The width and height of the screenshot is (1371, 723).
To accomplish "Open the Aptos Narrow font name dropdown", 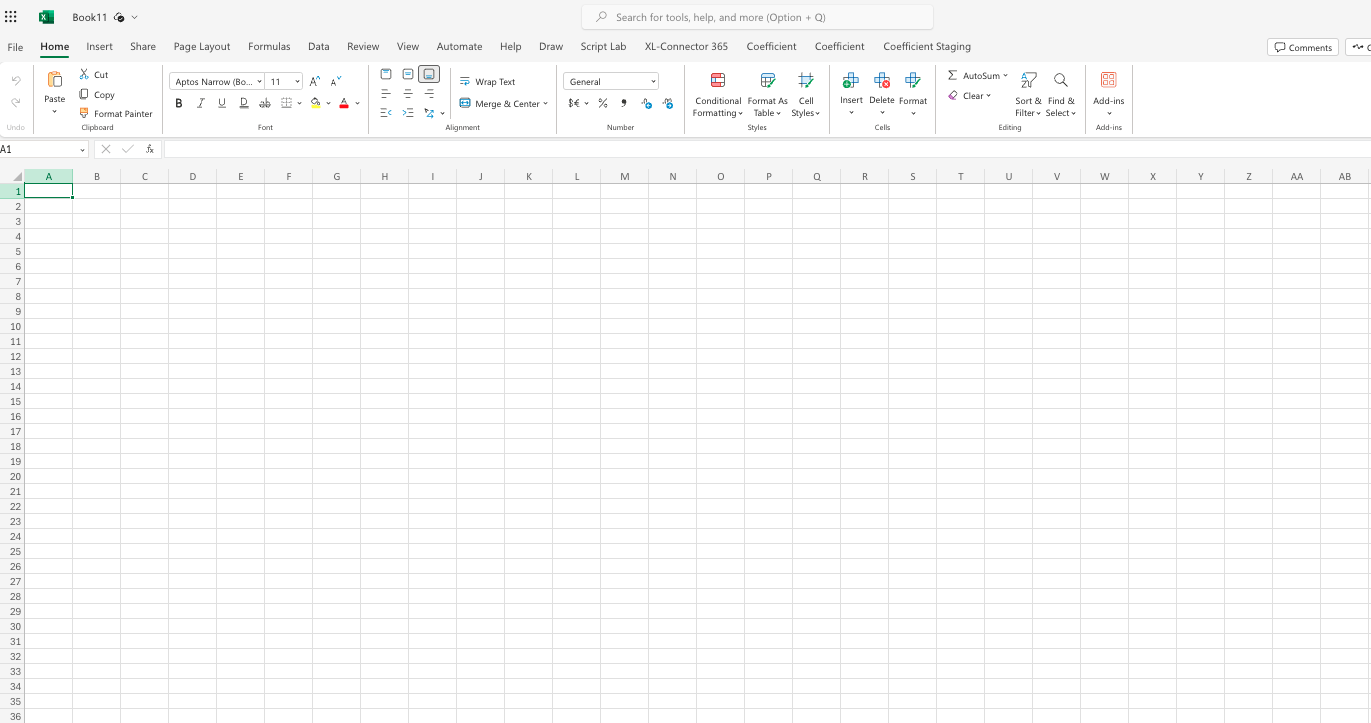I will tap(260, 82).
